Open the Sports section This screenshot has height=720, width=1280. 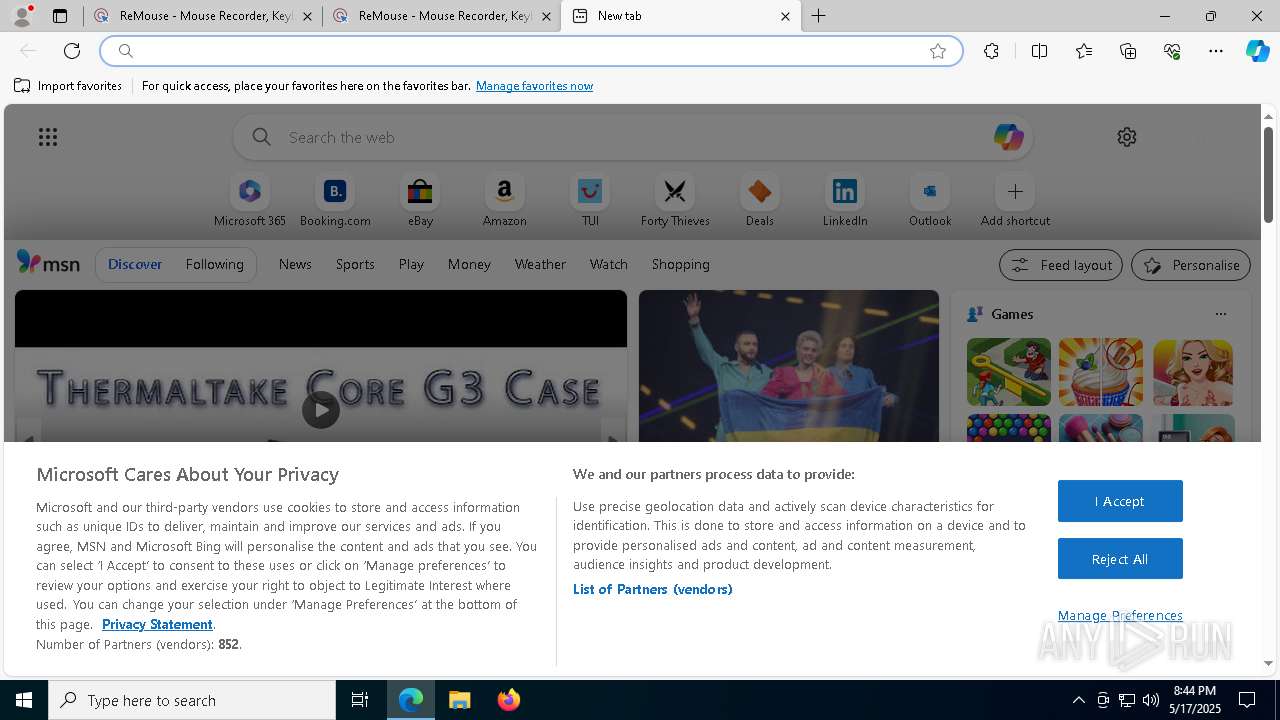355,264
